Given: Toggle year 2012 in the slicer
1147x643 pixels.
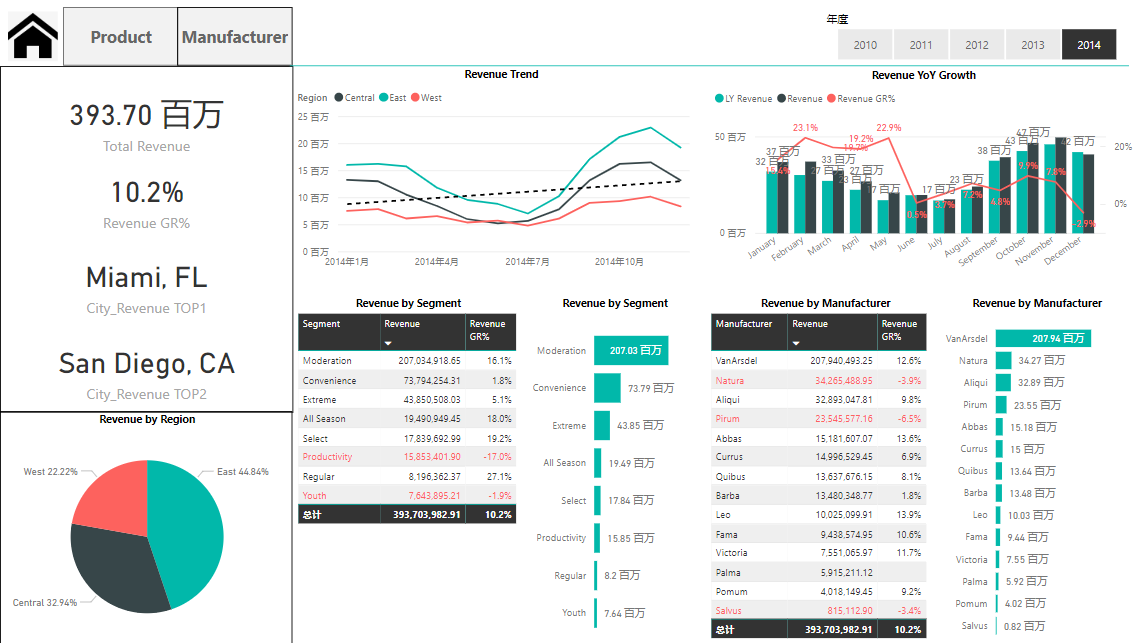Looking at the screenshot, I should click(977, 45).
